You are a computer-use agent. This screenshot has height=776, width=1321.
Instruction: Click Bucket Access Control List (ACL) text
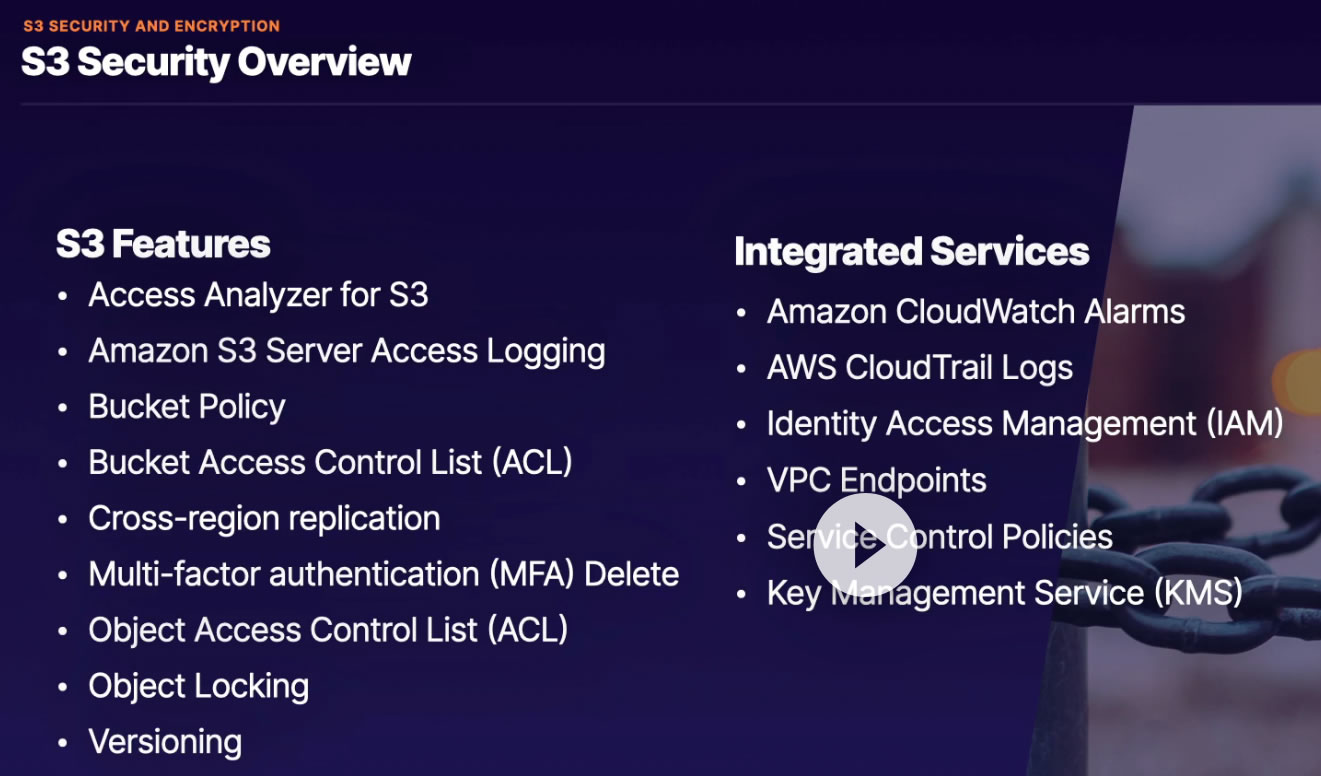pos(330,463)
